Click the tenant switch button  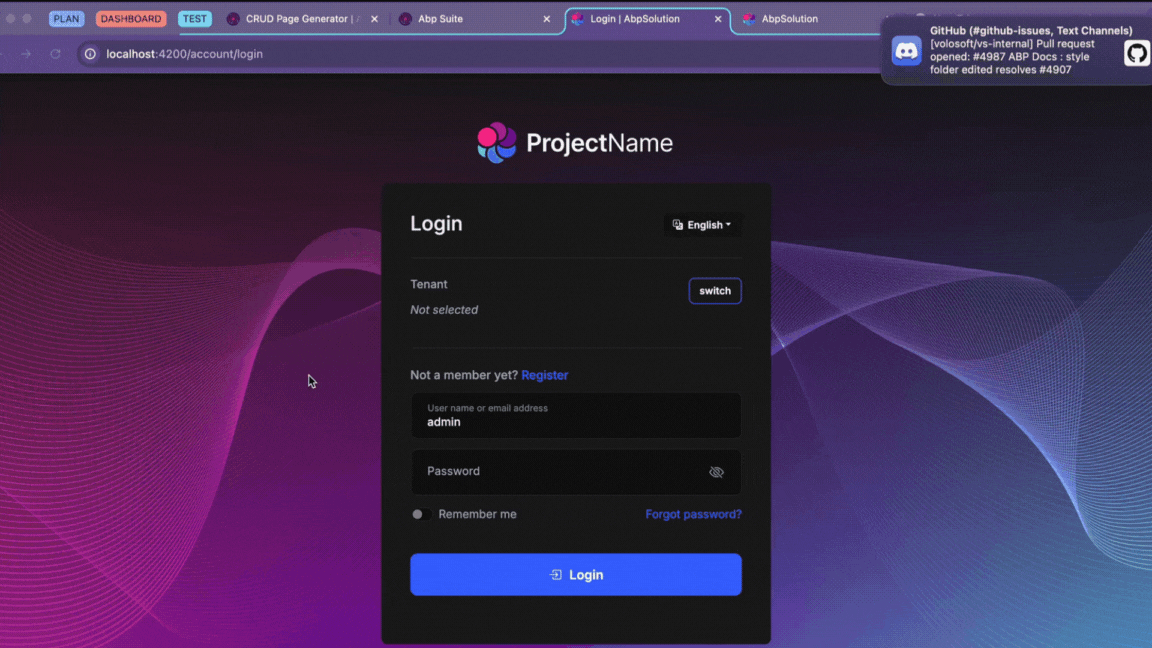715,291
